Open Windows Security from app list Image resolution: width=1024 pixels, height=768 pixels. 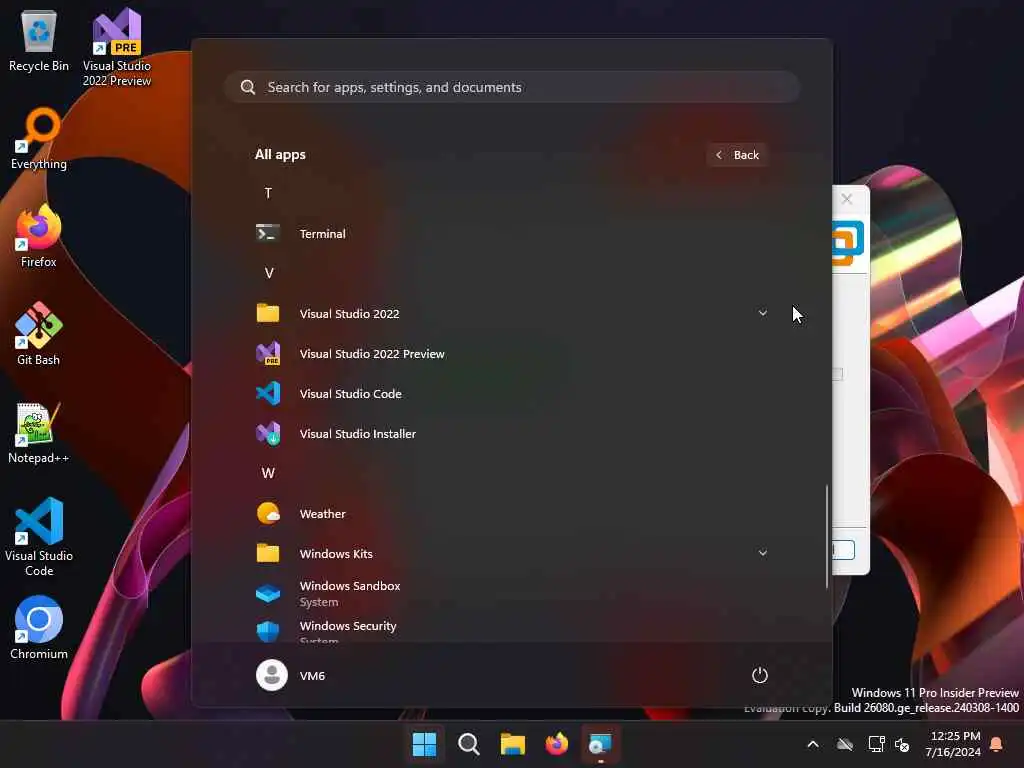coord(511,628)
